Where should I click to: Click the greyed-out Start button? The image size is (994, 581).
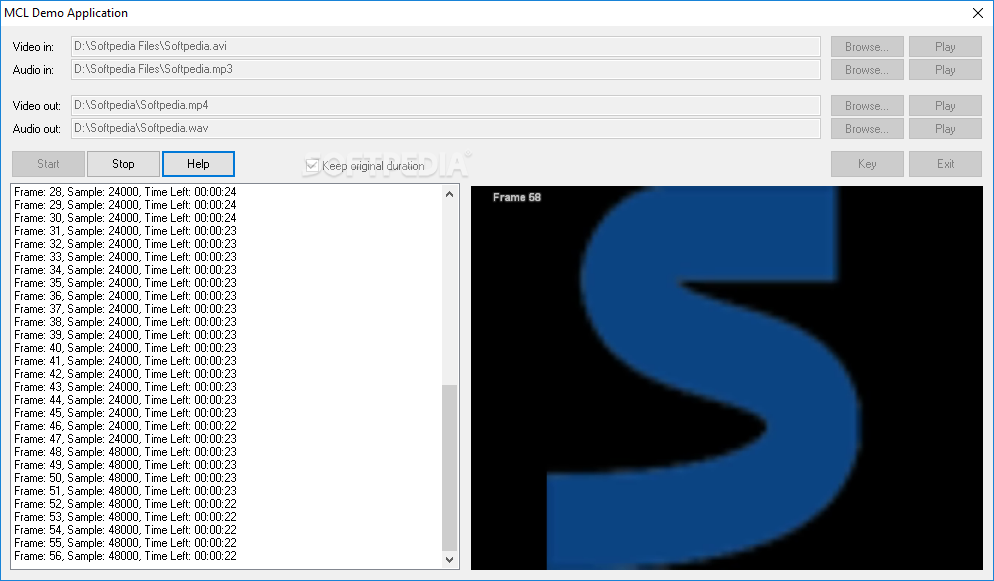[48, 164]
